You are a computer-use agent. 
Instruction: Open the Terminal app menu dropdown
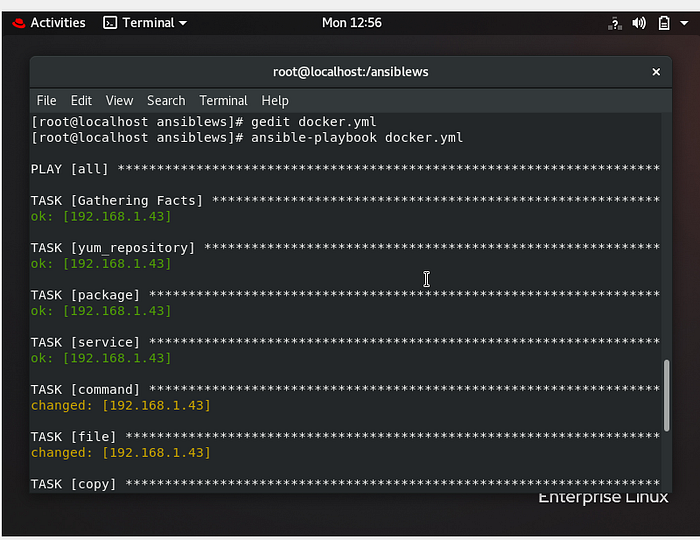click(x=145, y=23)
